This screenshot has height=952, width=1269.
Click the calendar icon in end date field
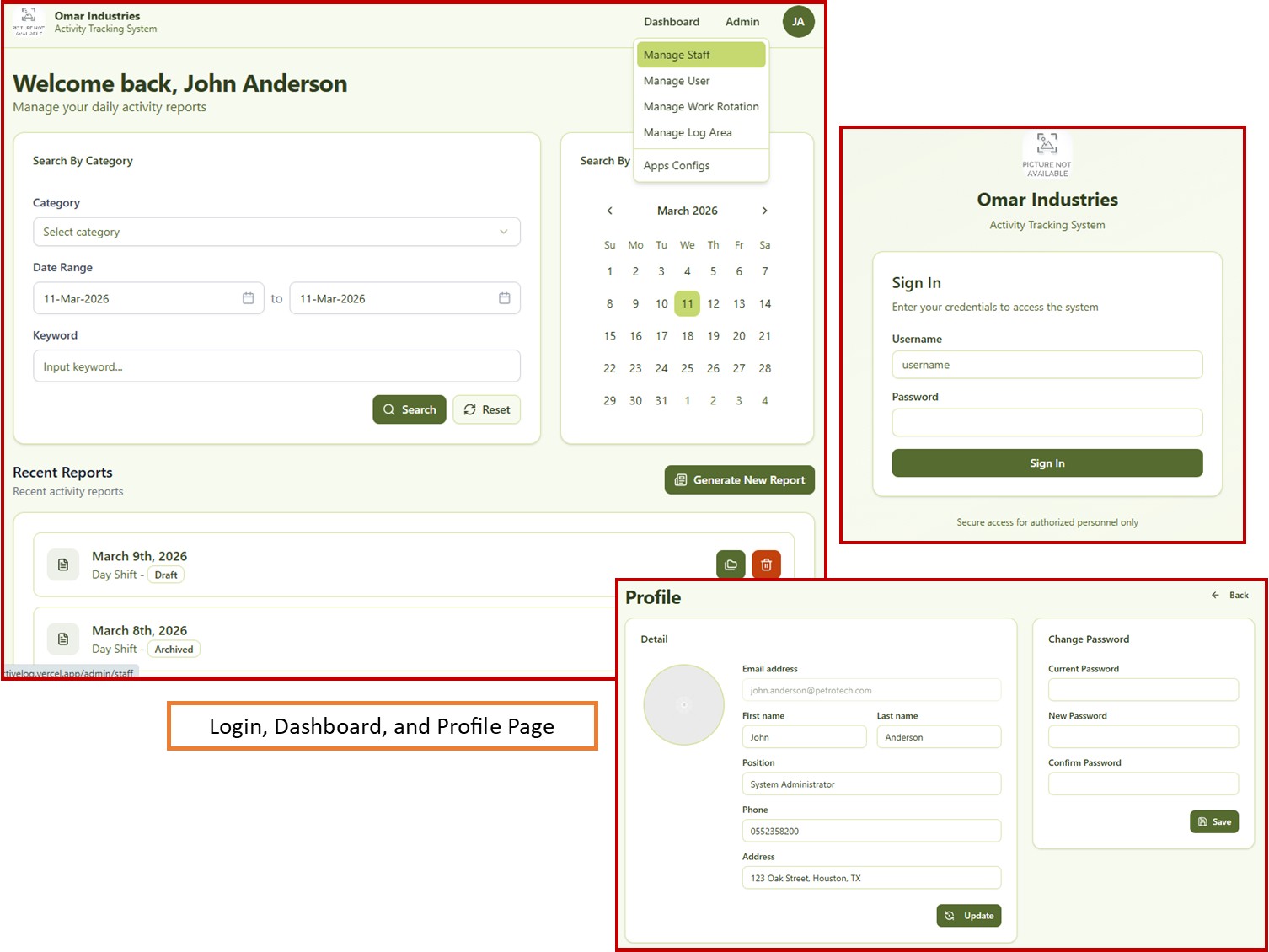click(x=504, y=298)
